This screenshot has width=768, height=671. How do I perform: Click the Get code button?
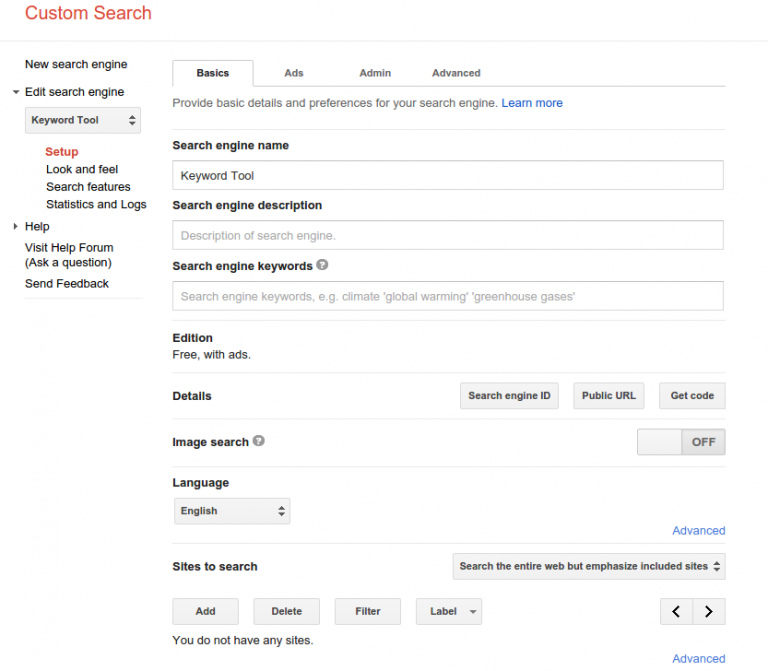click(x=692, y=396)
